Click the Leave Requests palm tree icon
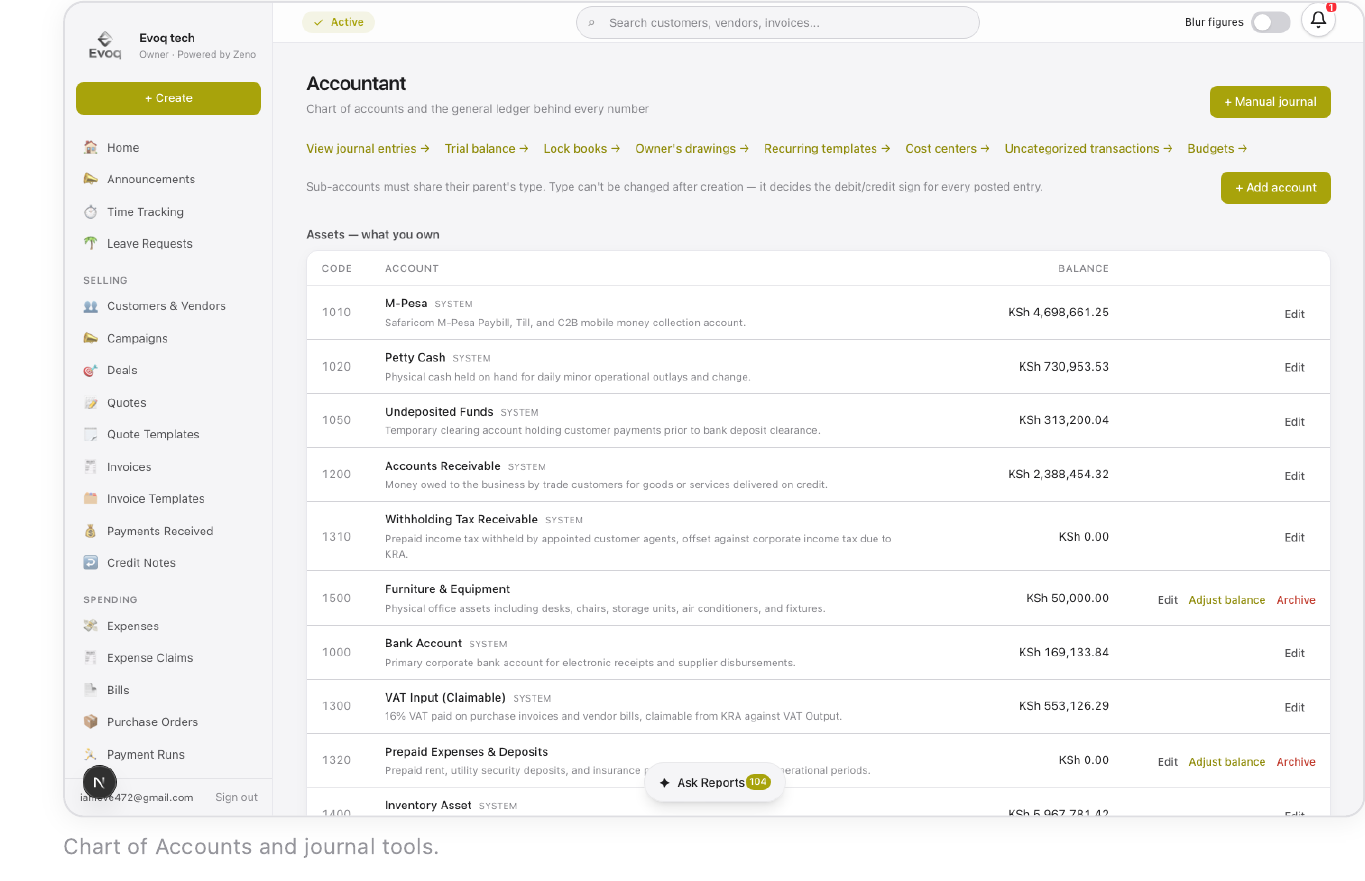 click(x=91, y=243)
